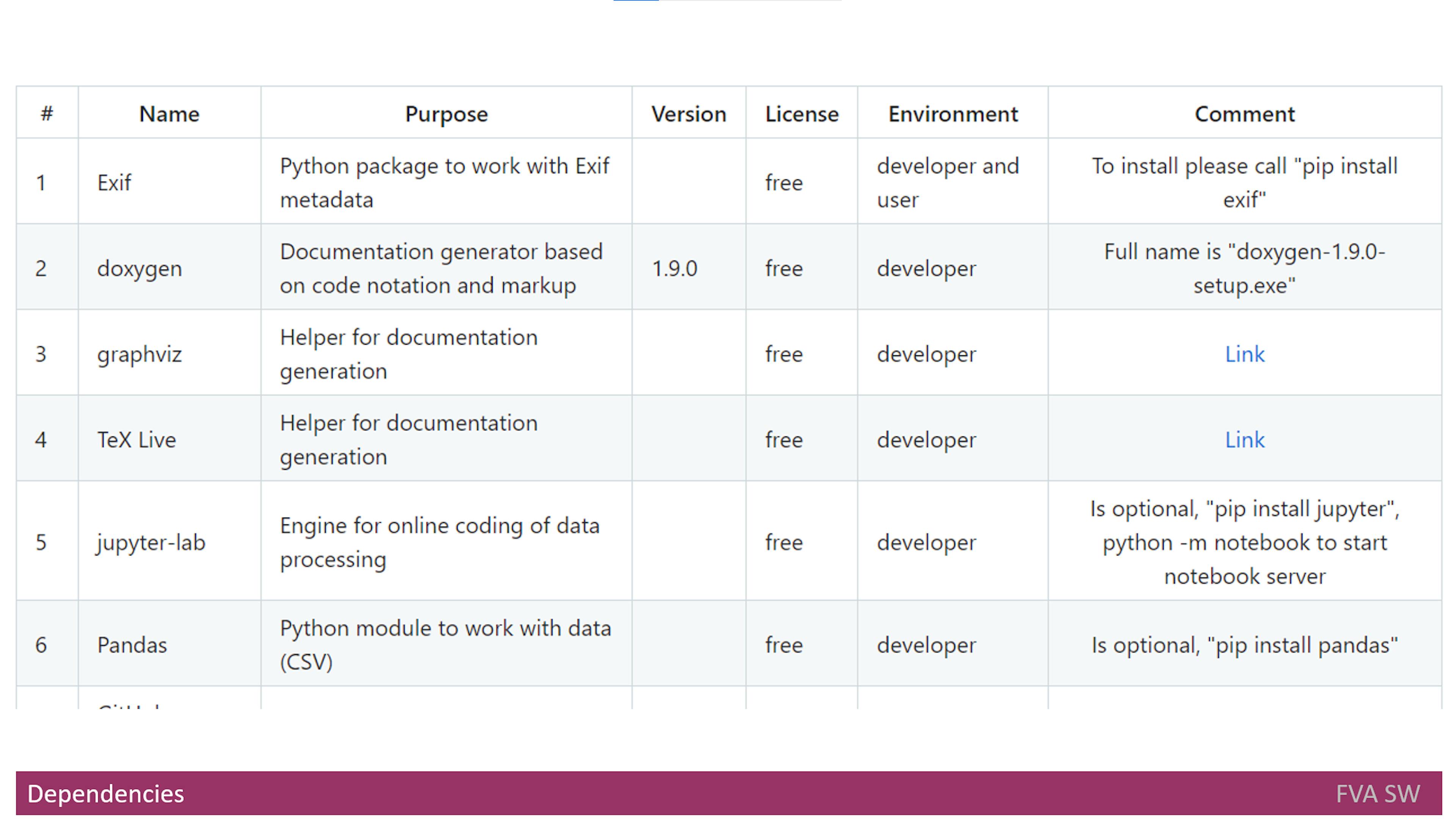The width and height of the screenshot is (1456, 819).
Task: Select the Comment column header
Action: tap(1244, 114)
